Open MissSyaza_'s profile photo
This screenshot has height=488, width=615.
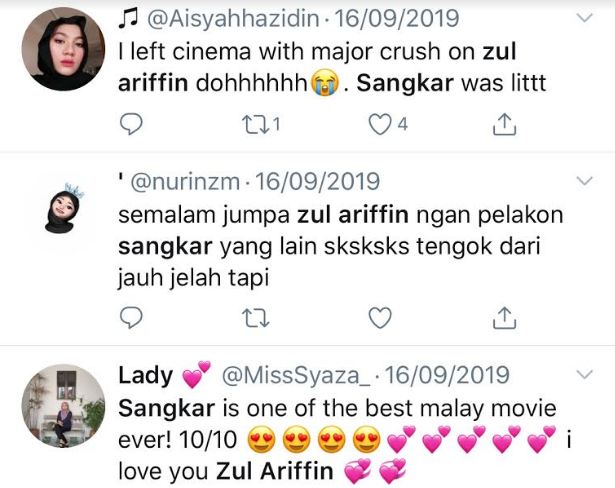point(63,406)
